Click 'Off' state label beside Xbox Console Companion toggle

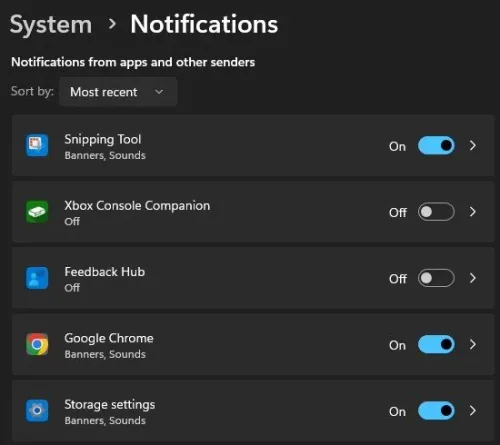click(398, 212)
